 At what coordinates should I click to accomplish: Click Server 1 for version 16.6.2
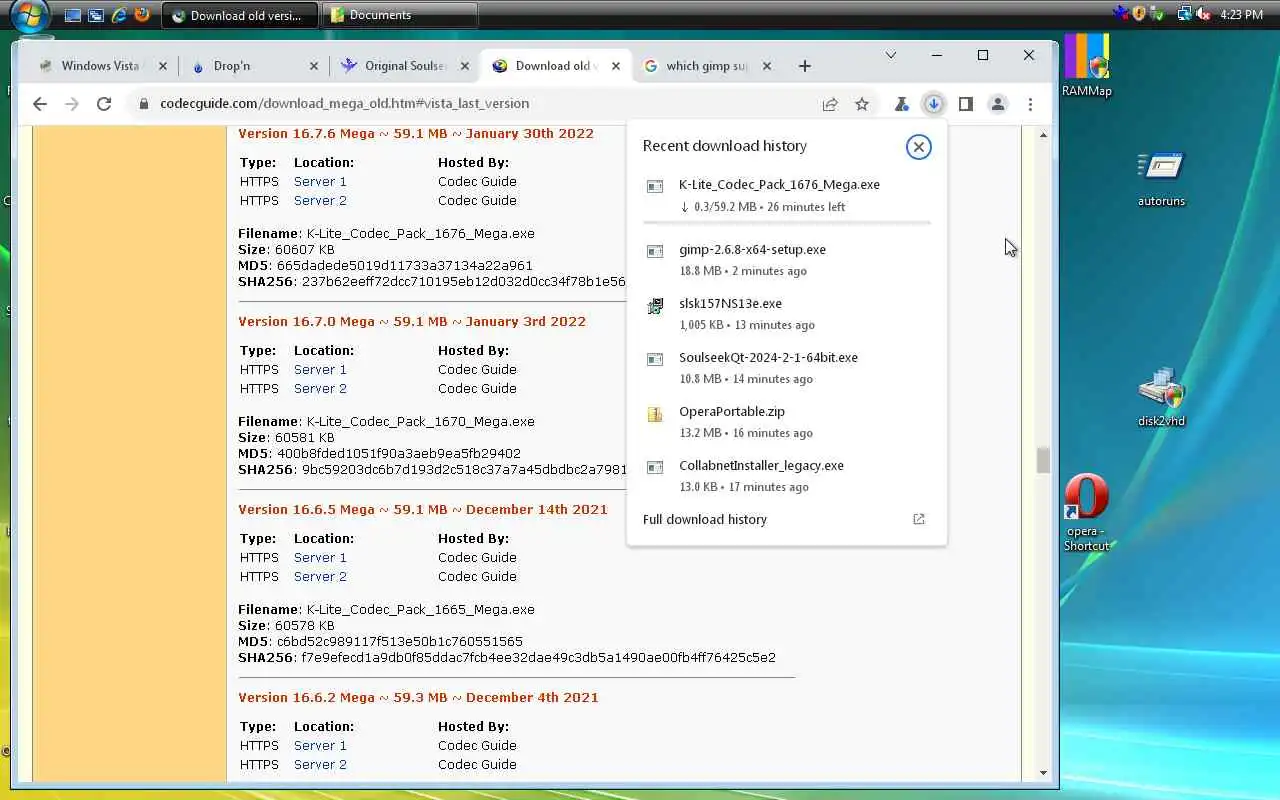(x=320, y=746)
